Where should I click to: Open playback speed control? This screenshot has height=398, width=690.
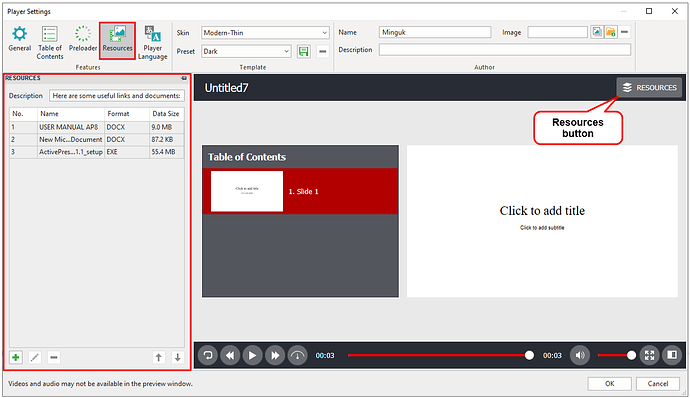coord(297,355)
